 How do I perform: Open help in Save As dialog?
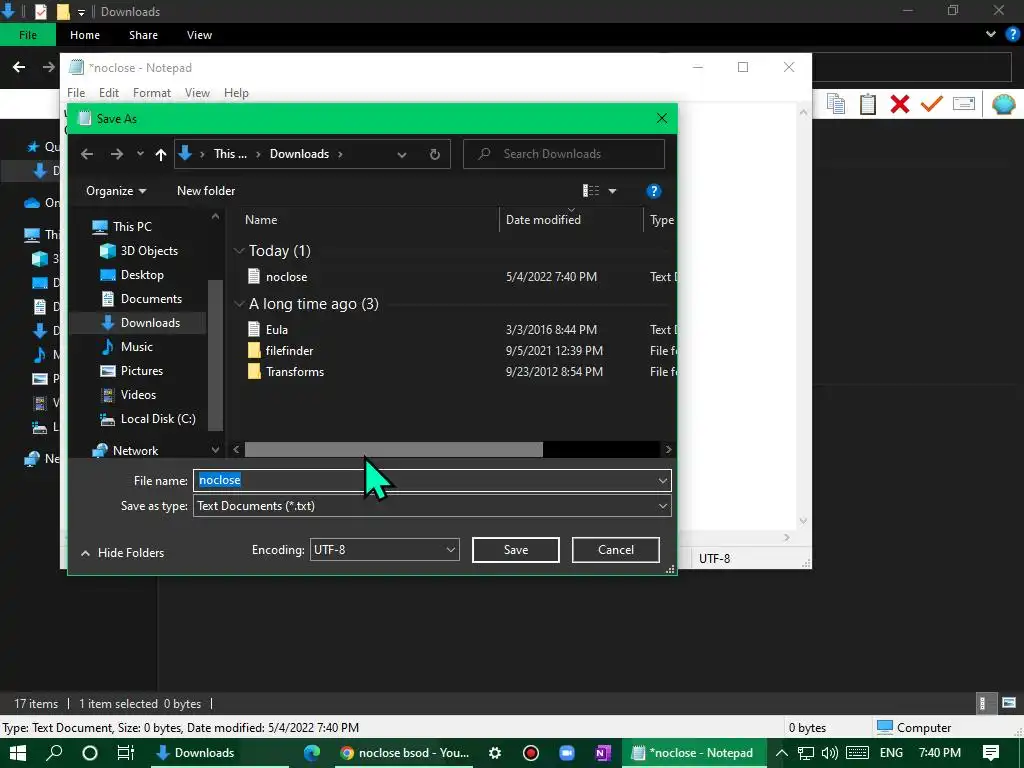653,191
